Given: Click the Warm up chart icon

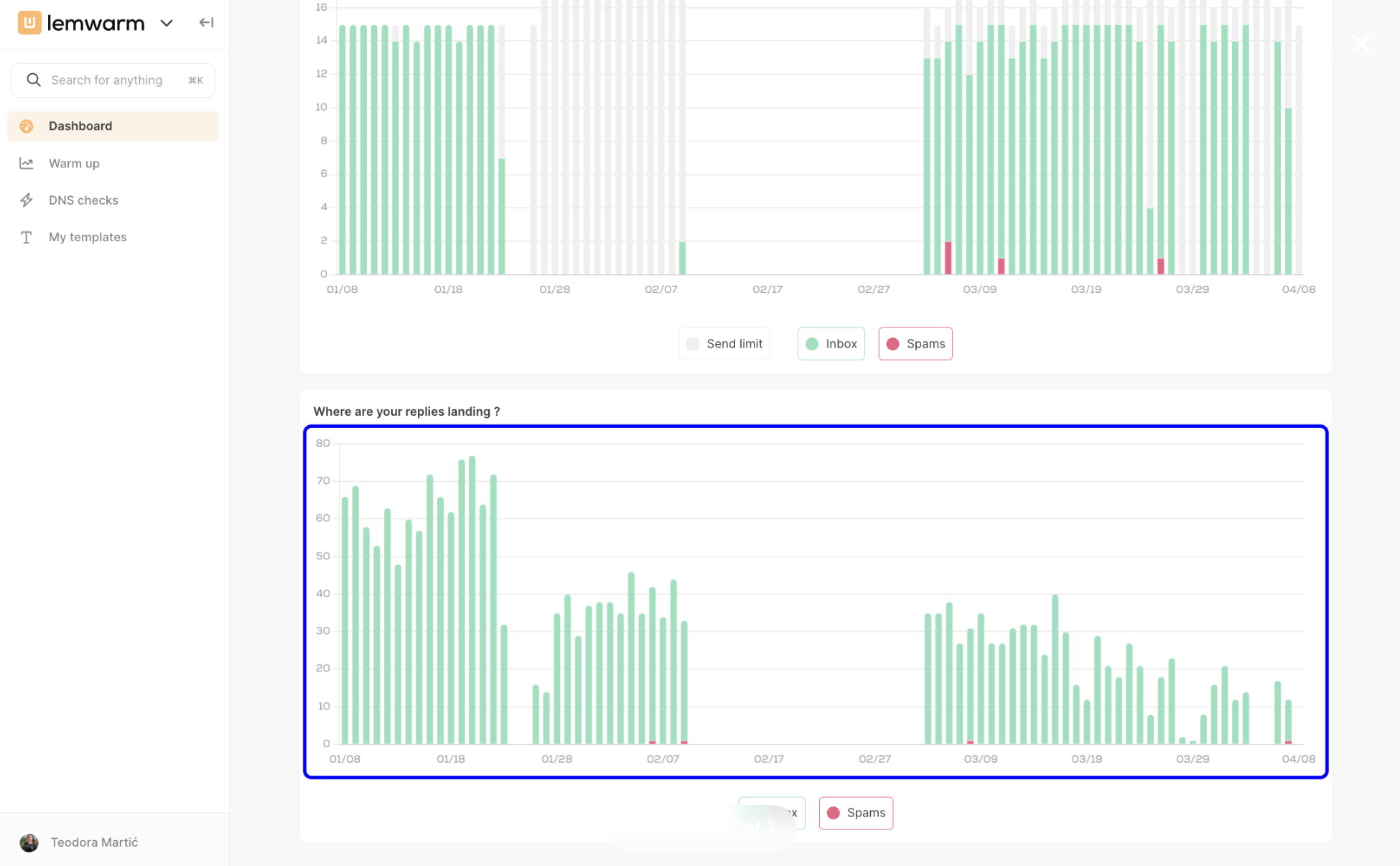Looking at the screenshot, I should [x=27, y=164].
